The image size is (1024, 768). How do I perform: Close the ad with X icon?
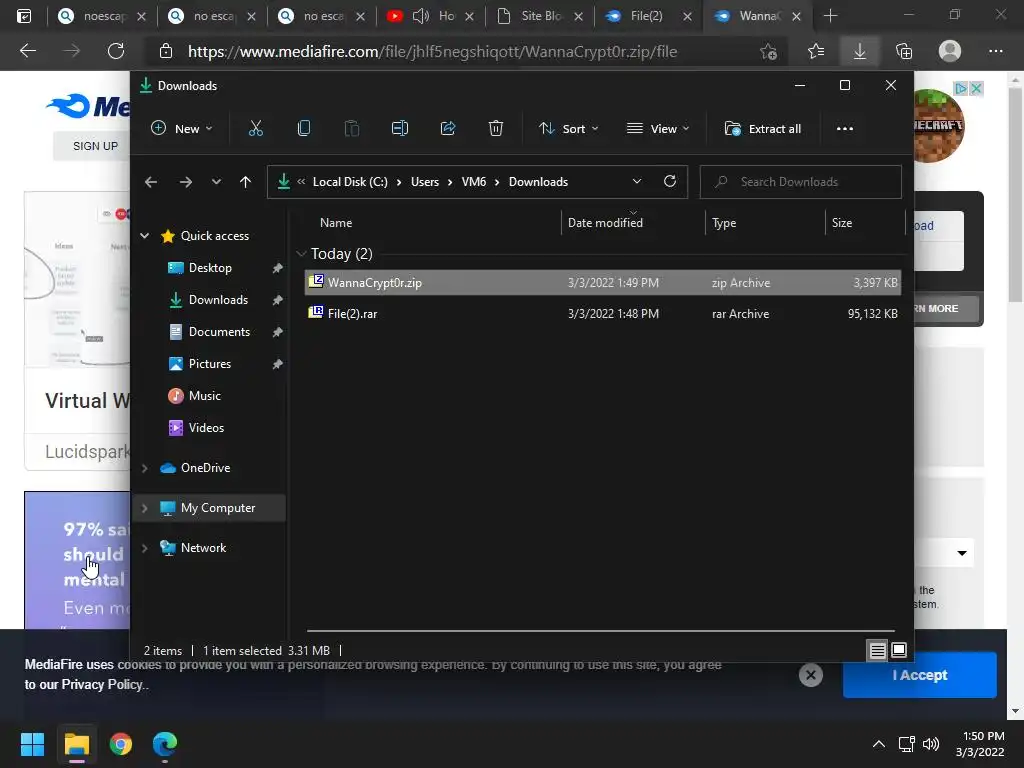pyautogui.click(x=976, y=88)
